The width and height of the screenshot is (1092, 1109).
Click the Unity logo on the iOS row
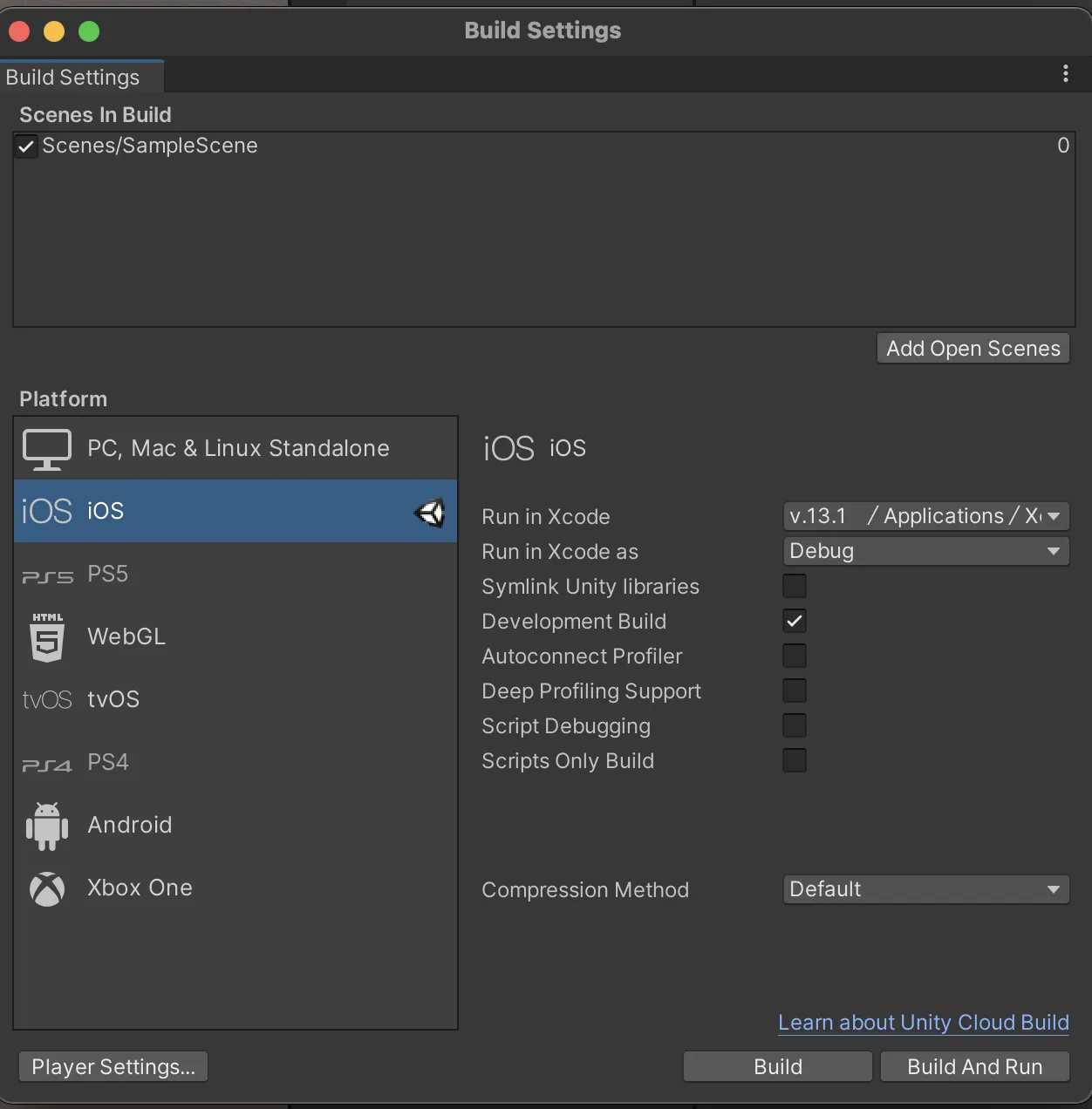tap(429, 513)
